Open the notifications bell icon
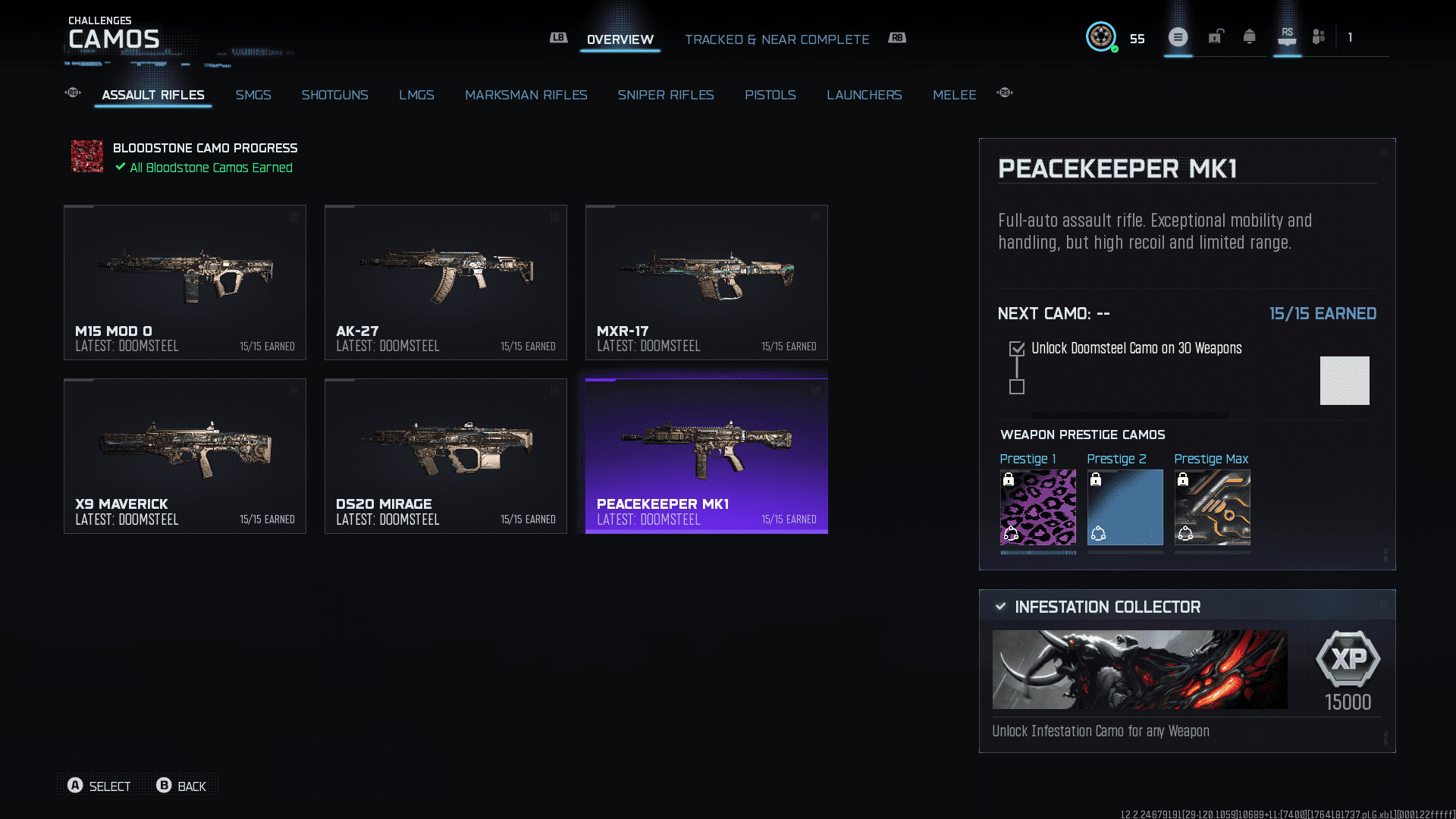The image size is (1456, 819). pyautogui.click(x=1249, y=36)
